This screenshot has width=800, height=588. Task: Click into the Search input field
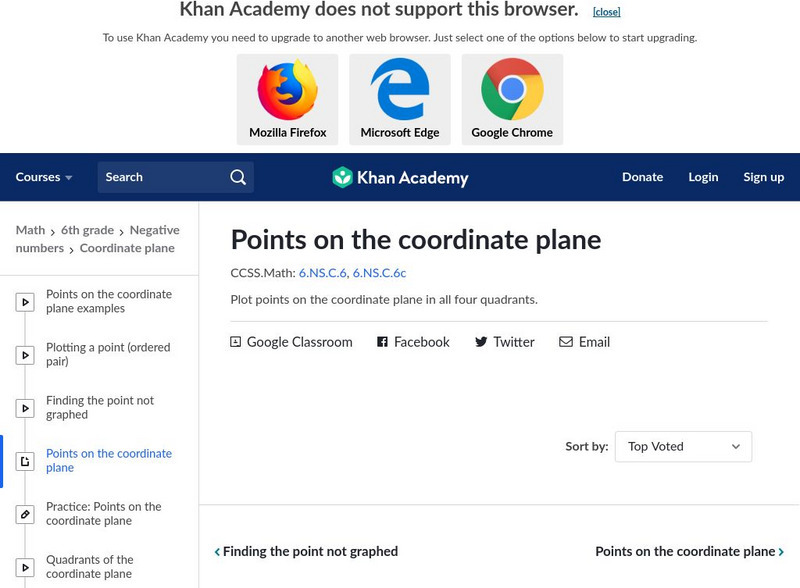pyautogui.click(x=160, y=177)
